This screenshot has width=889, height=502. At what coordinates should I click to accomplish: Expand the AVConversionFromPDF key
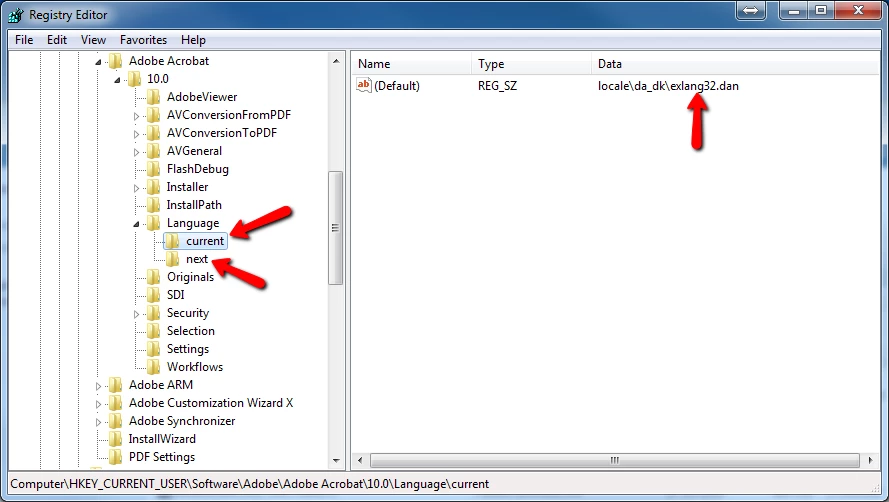pos(136,116)
